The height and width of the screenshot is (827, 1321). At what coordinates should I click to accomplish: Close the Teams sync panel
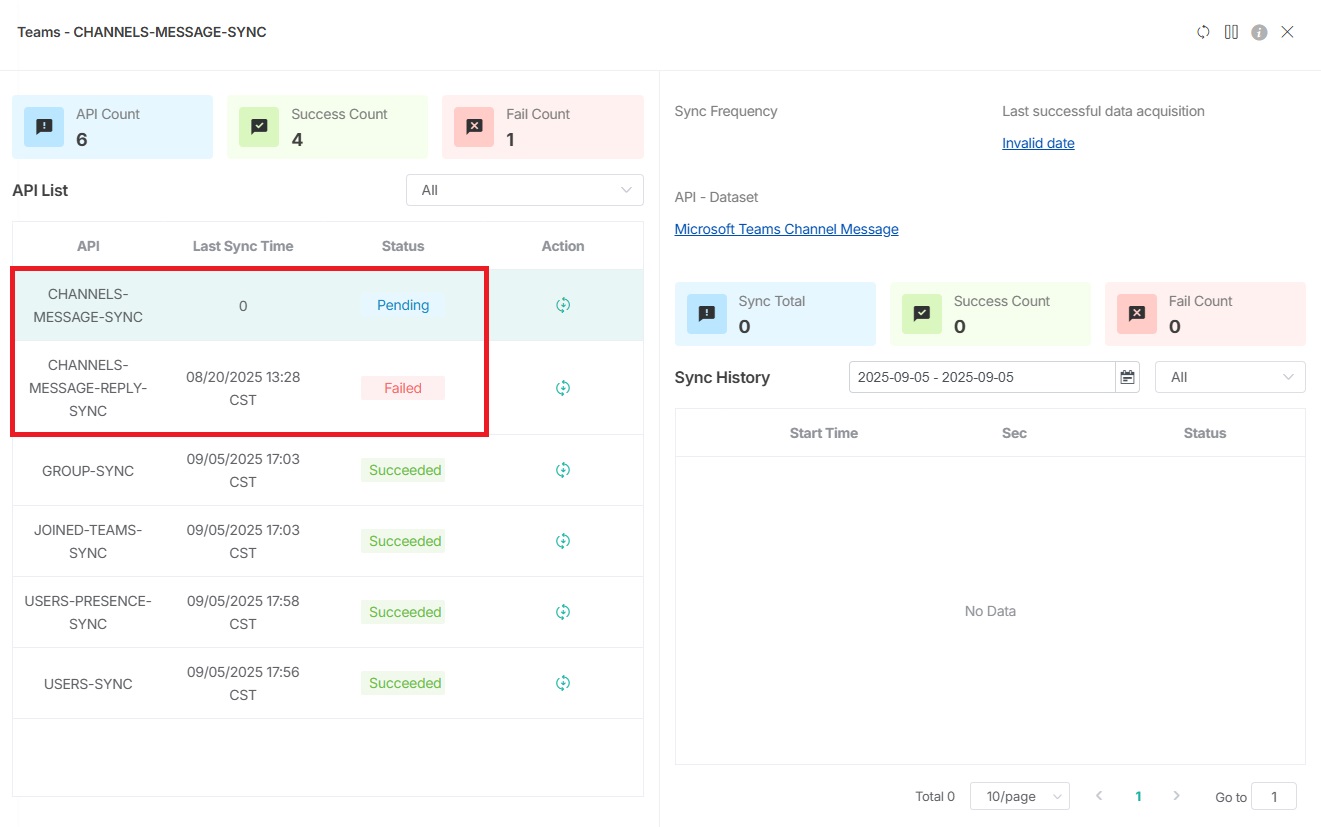click(x=1287, y=32)
